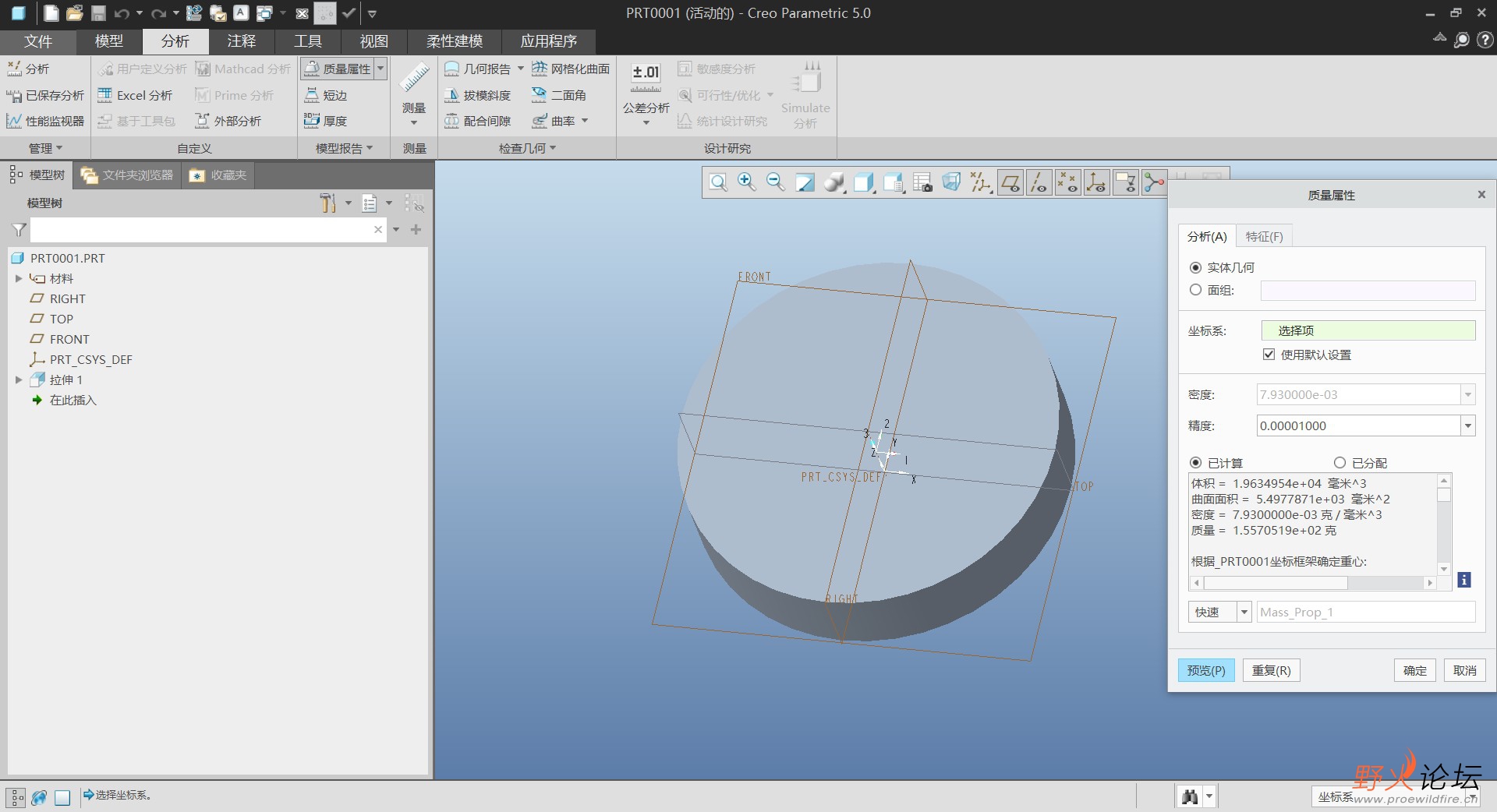The image size is (1497, 812).
Task: Select Calculated (已计算) radio button
Action: [x=1195, y=463]
